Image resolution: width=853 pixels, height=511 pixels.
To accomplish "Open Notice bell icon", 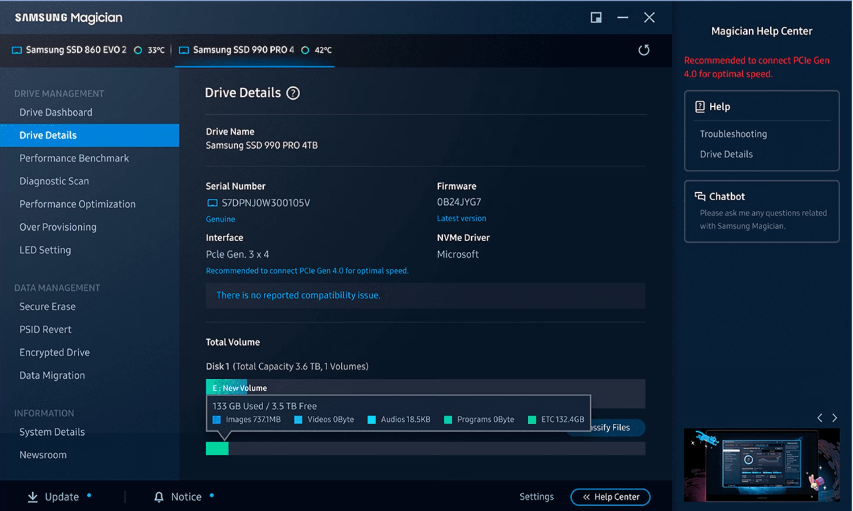I will [159, 497].
